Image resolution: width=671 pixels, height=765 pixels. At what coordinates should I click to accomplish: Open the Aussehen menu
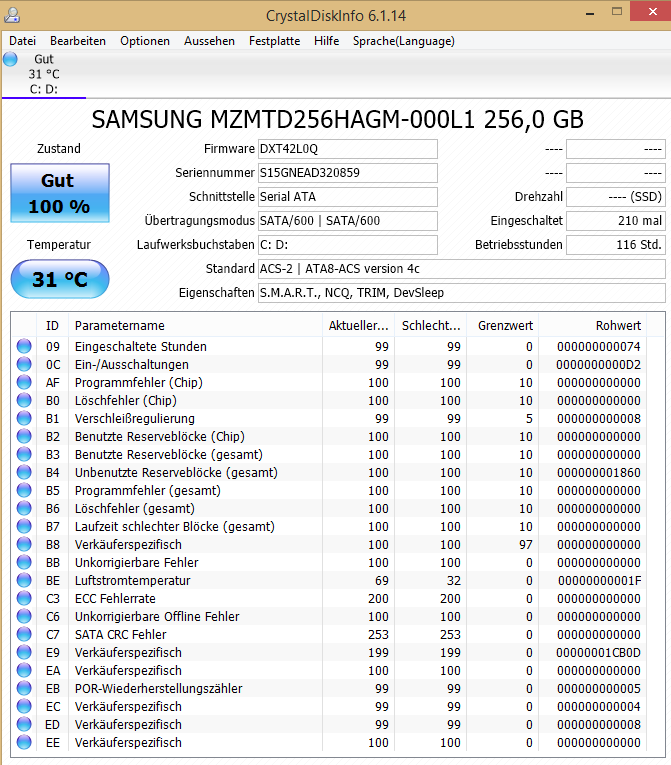(209, 41)
